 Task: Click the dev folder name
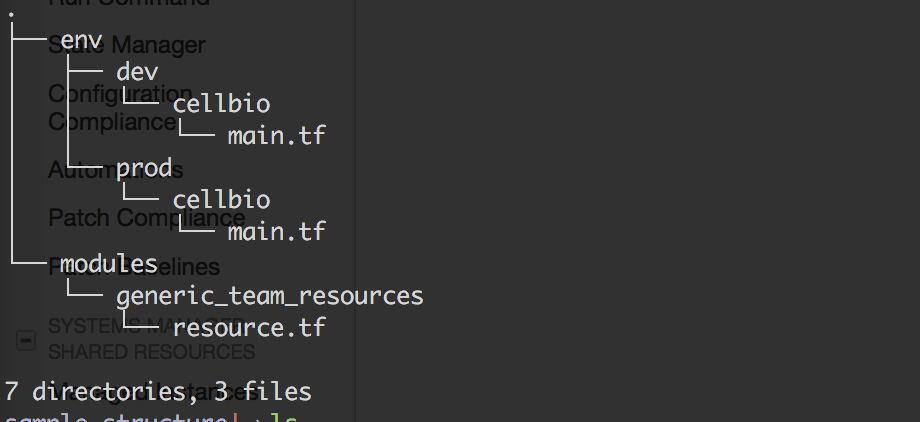tap(137, 72)
